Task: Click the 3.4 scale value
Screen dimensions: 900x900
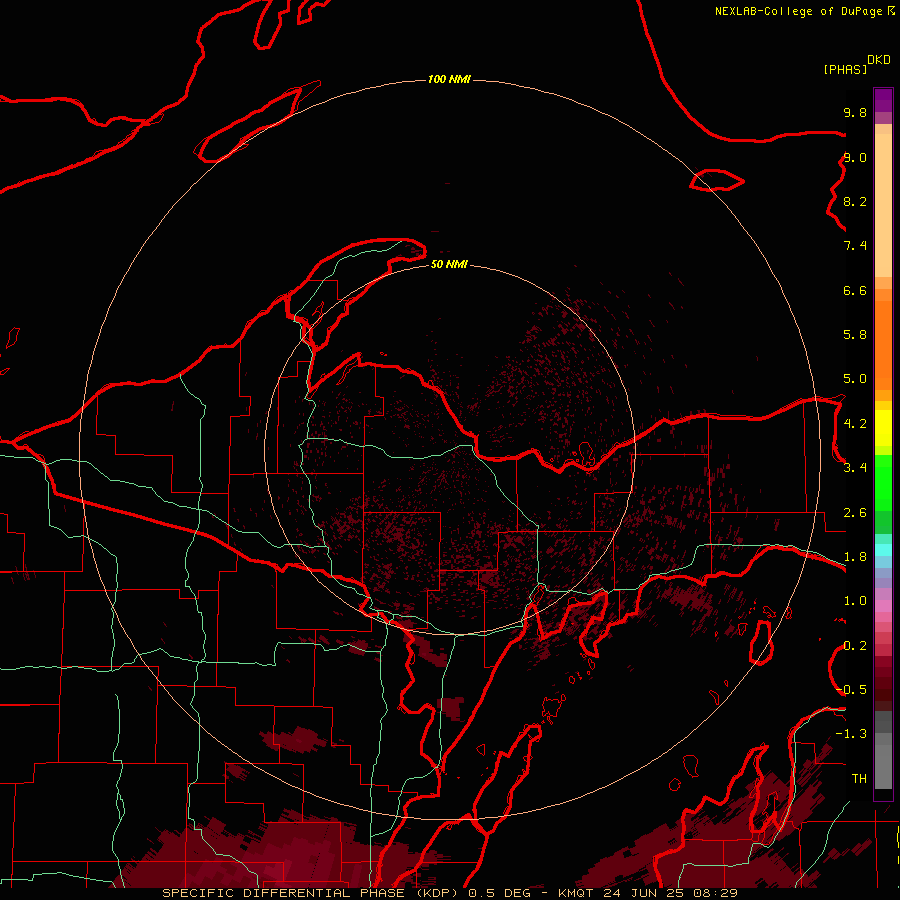Action: pos(855,467)
